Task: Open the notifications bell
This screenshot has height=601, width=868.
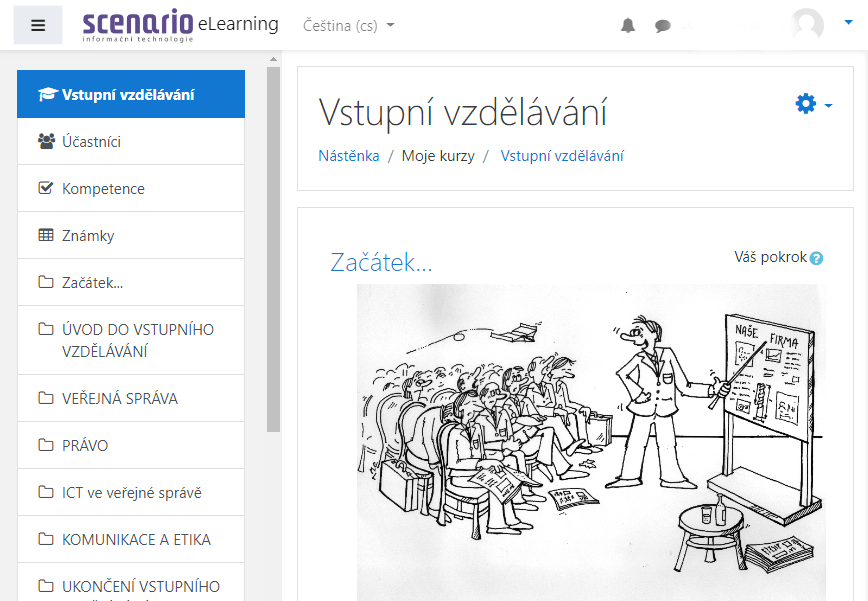Action: 628,25
